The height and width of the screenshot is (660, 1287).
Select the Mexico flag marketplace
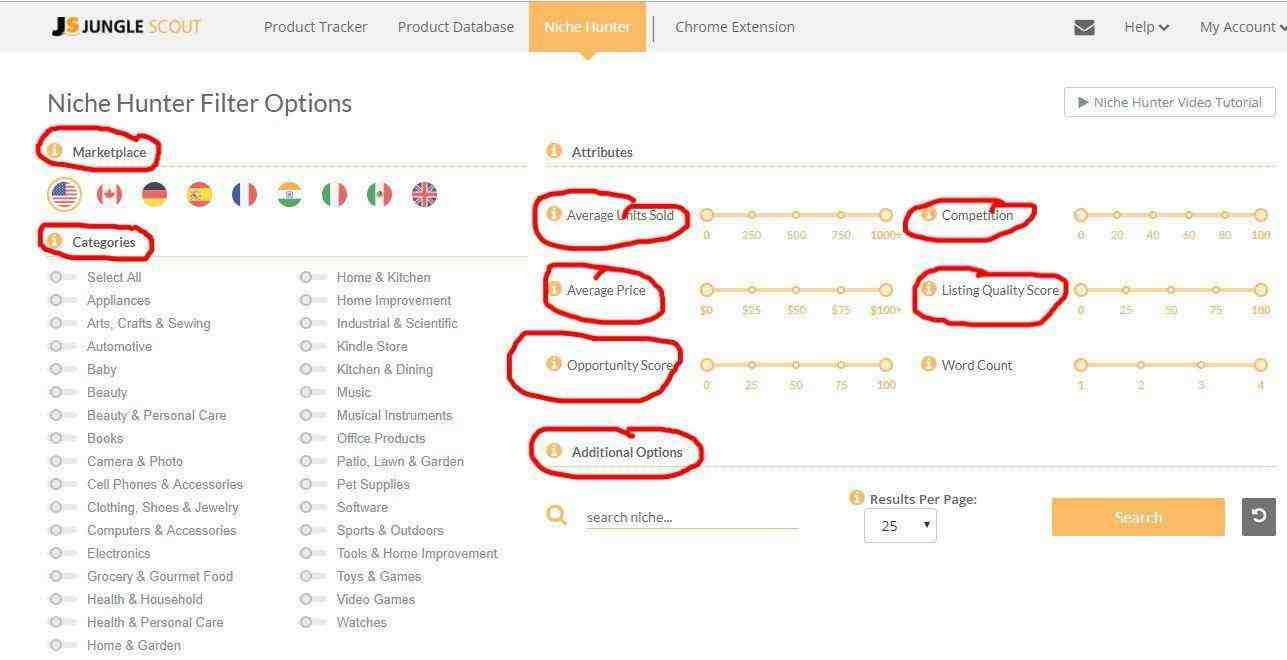[x=379, y=194]
